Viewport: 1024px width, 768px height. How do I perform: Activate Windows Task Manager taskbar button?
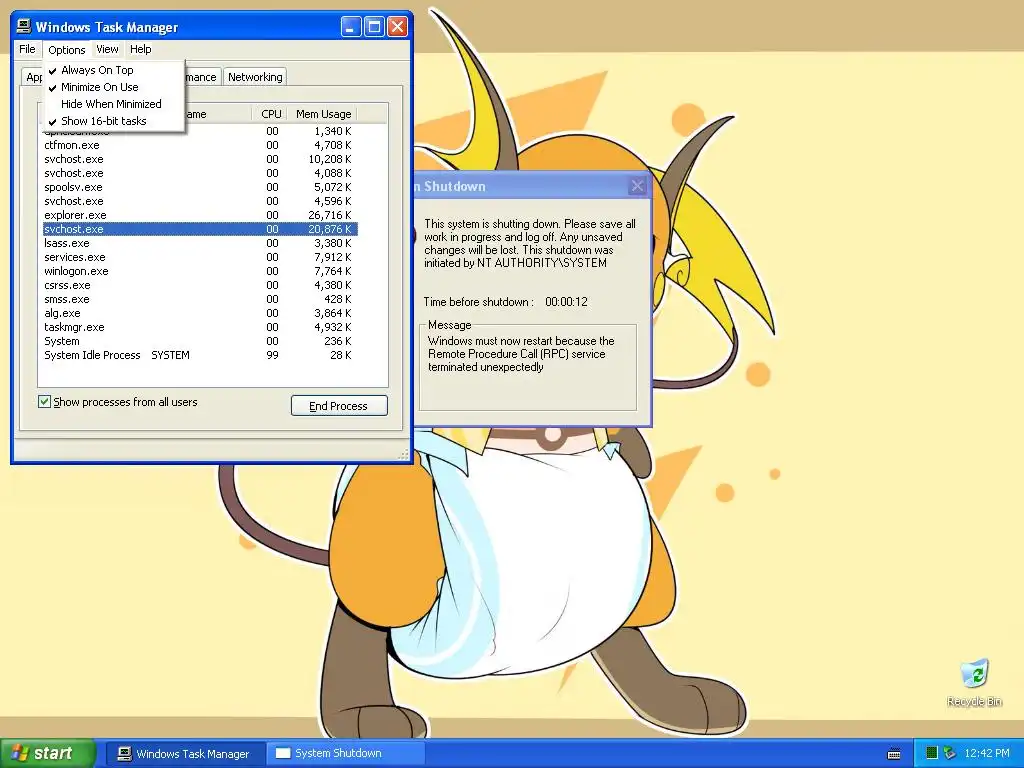[x=185, y=754]
